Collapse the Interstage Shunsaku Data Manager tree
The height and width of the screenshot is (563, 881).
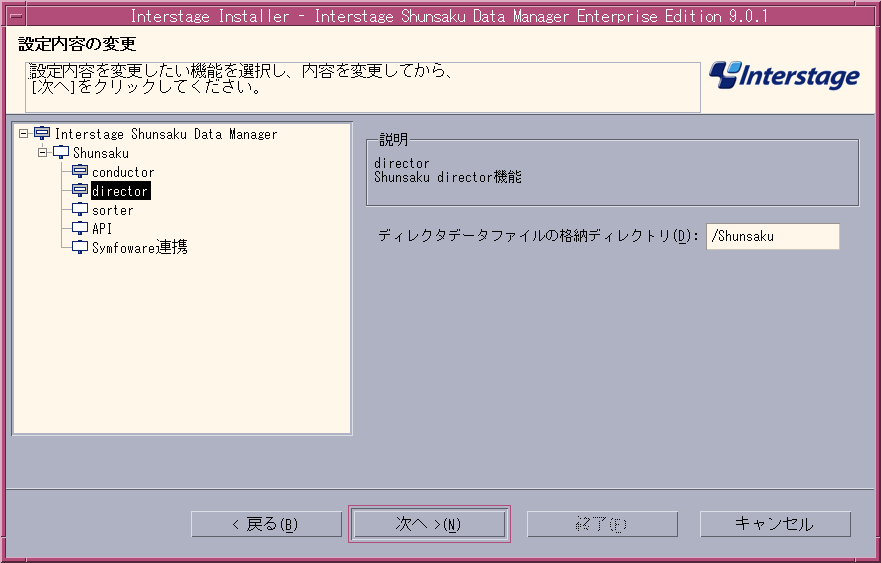[x=23, y=134]
